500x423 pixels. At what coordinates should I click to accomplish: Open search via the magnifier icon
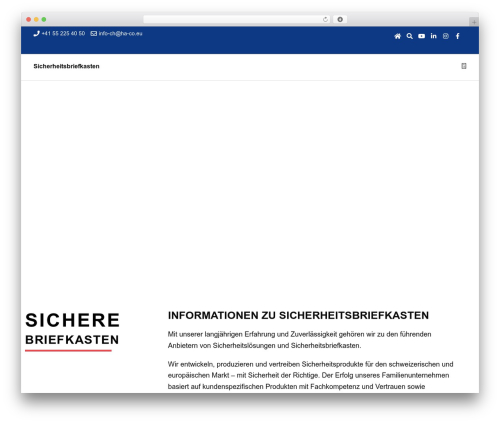coord(410,36)
